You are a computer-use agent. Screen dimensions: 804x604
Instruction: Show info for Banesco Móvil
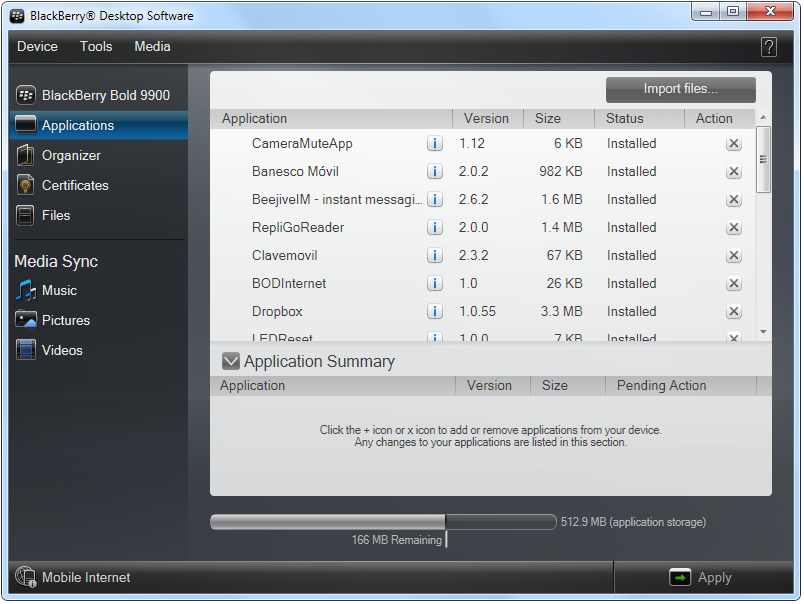point(434,171)
